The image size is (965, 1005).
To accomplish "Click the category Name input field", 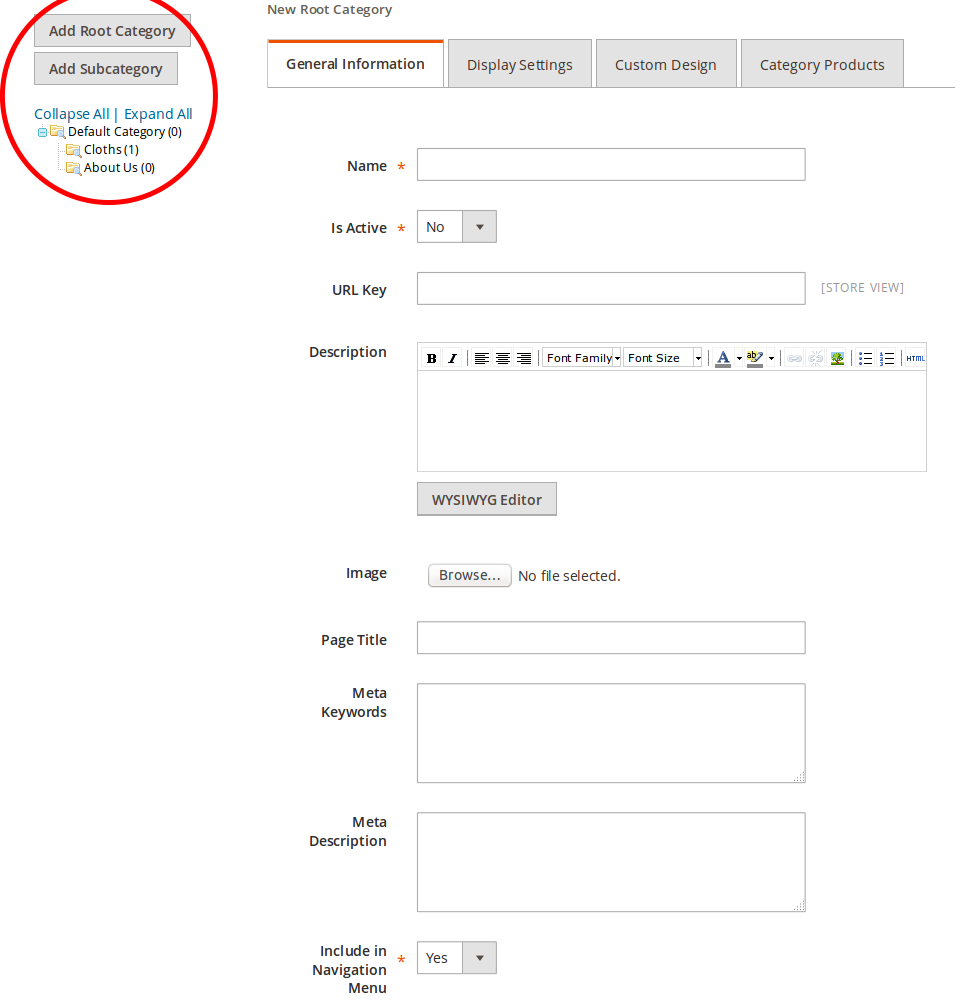I will coord(610,165).
